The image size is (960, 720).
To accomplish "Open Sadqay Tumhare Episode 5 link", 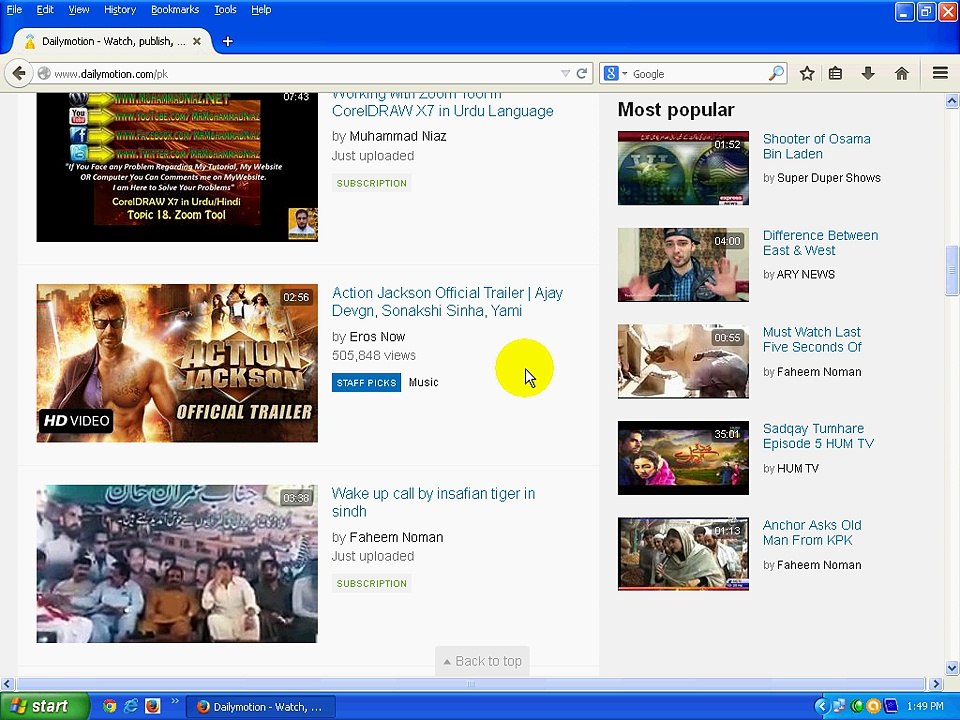I will [818, 436].
